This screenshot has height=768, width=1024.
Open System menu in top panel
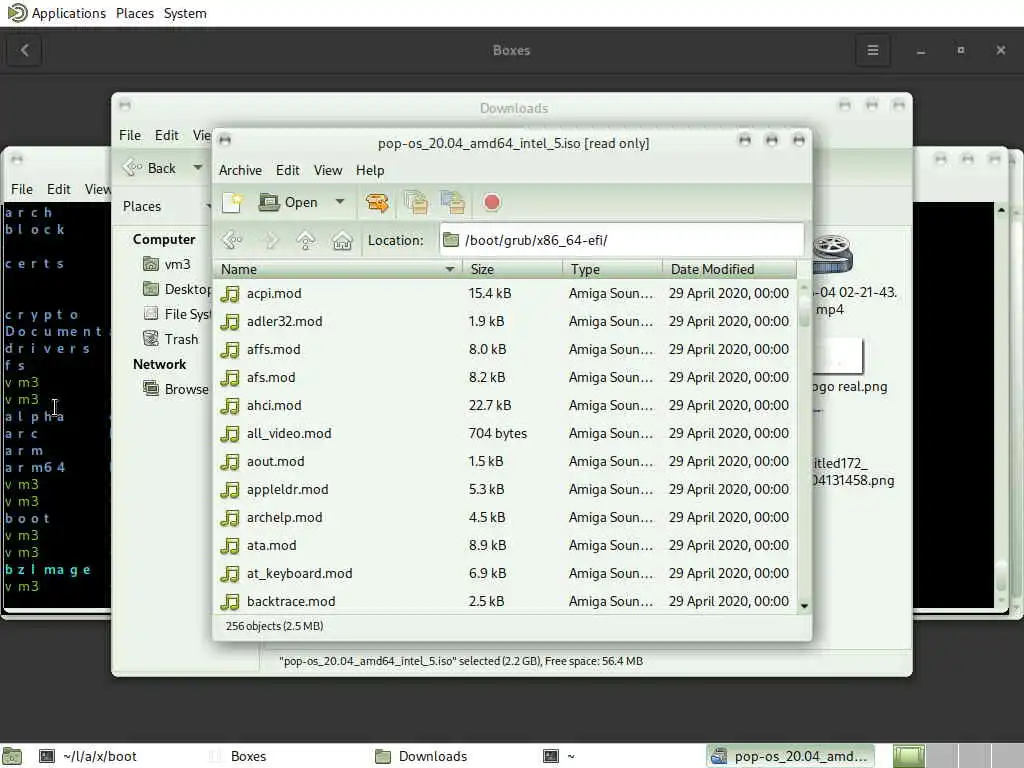(185, 13)
